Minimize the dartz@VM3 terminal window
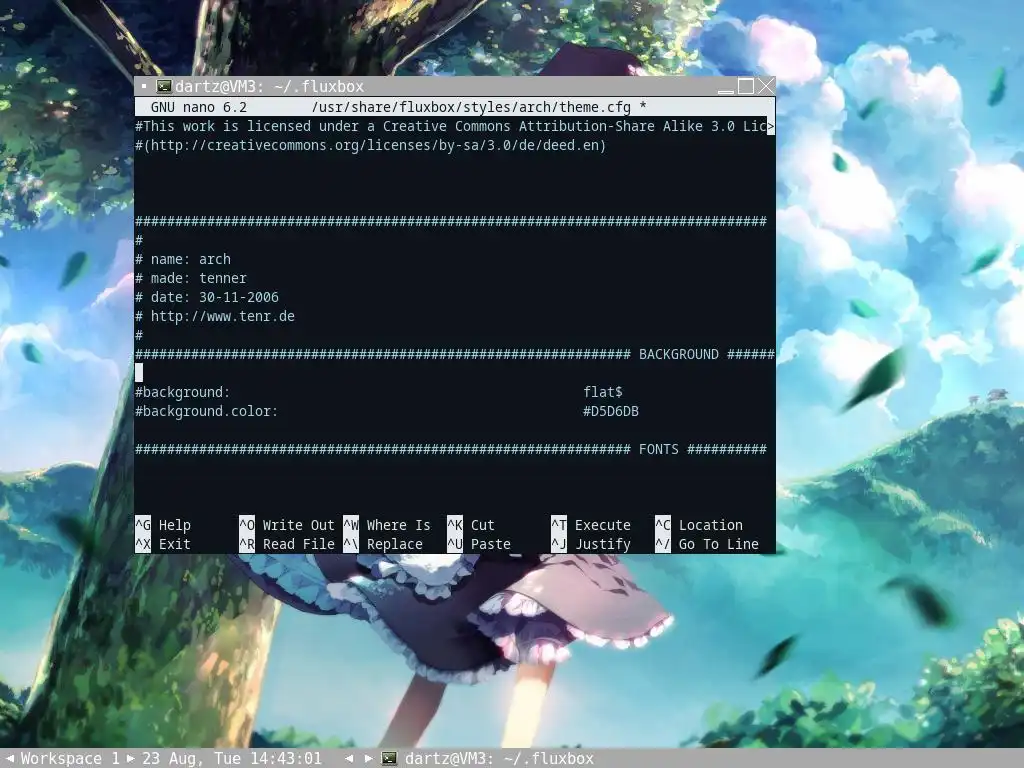The image size is (1024, 768). (725, 86)
